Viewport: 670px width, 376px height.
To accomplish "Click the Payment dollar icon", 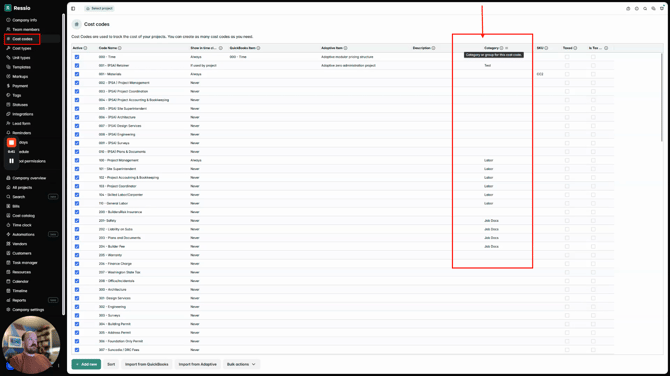I will [8, 86].
